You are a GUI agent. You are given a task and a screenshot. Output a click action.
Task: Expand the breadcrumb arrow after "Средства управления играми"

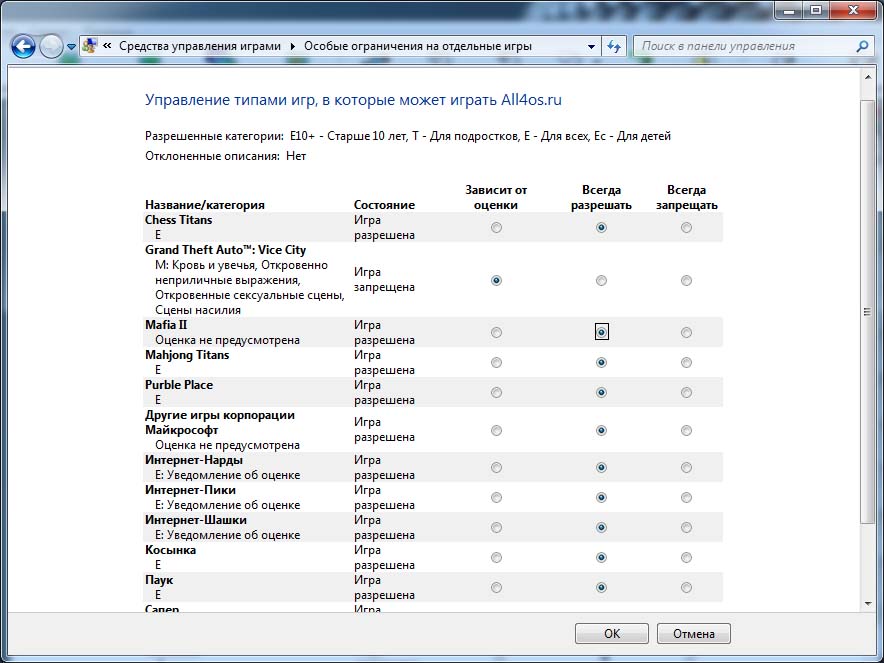(x=293, y=46)
